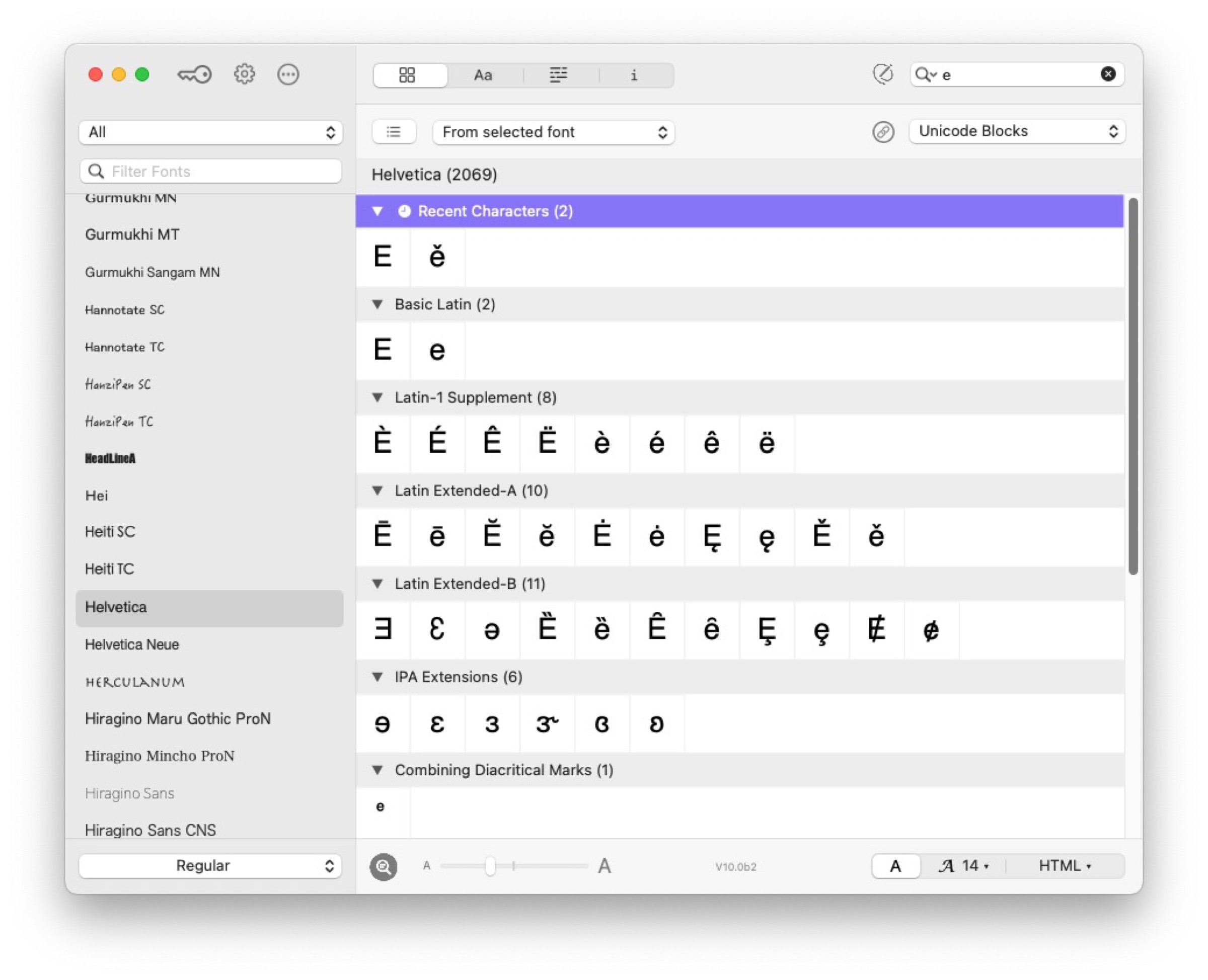Click the link icon beside Unicode Blocks

883,132
